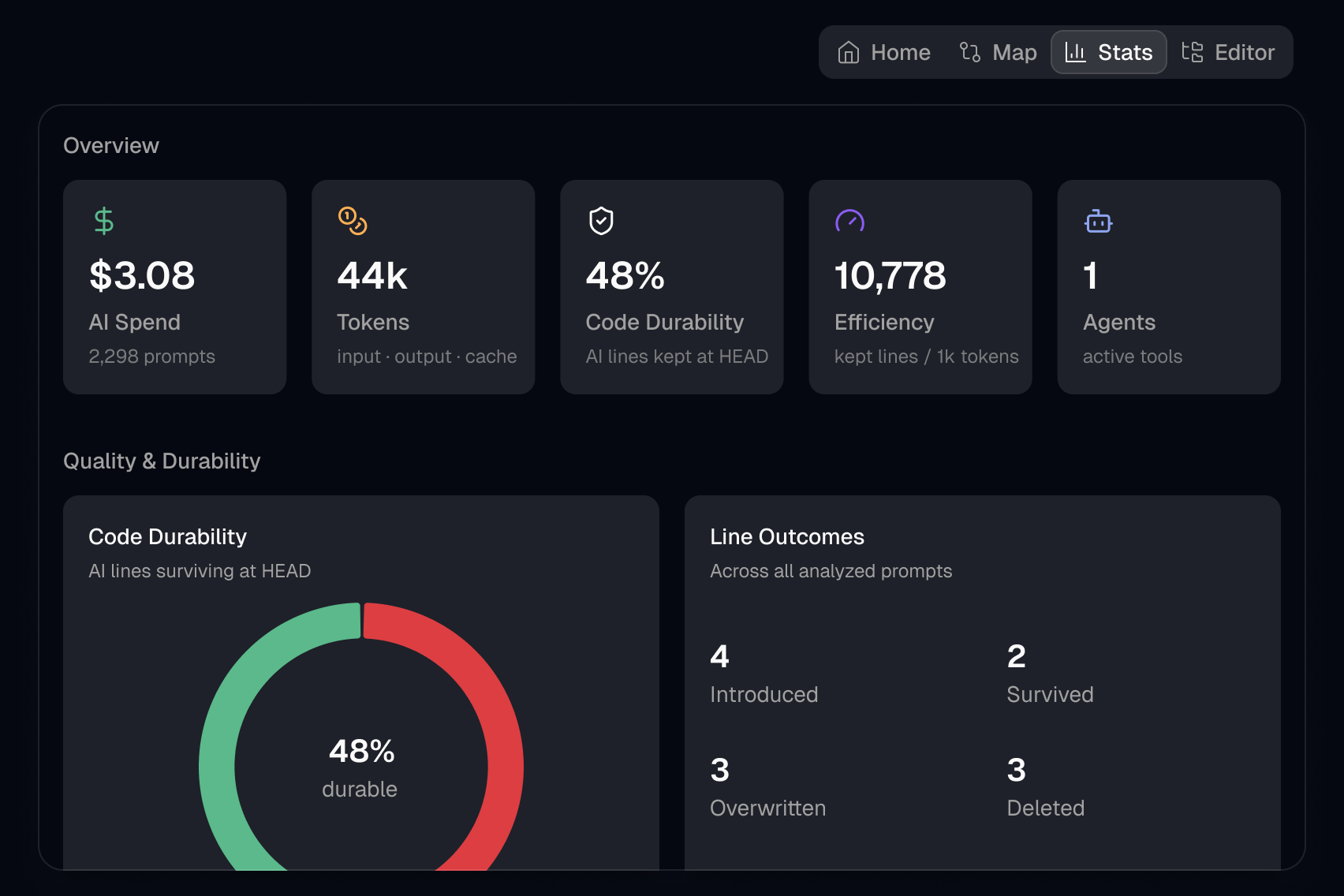Click the Stats bar chart icon

click(1076, 52)
